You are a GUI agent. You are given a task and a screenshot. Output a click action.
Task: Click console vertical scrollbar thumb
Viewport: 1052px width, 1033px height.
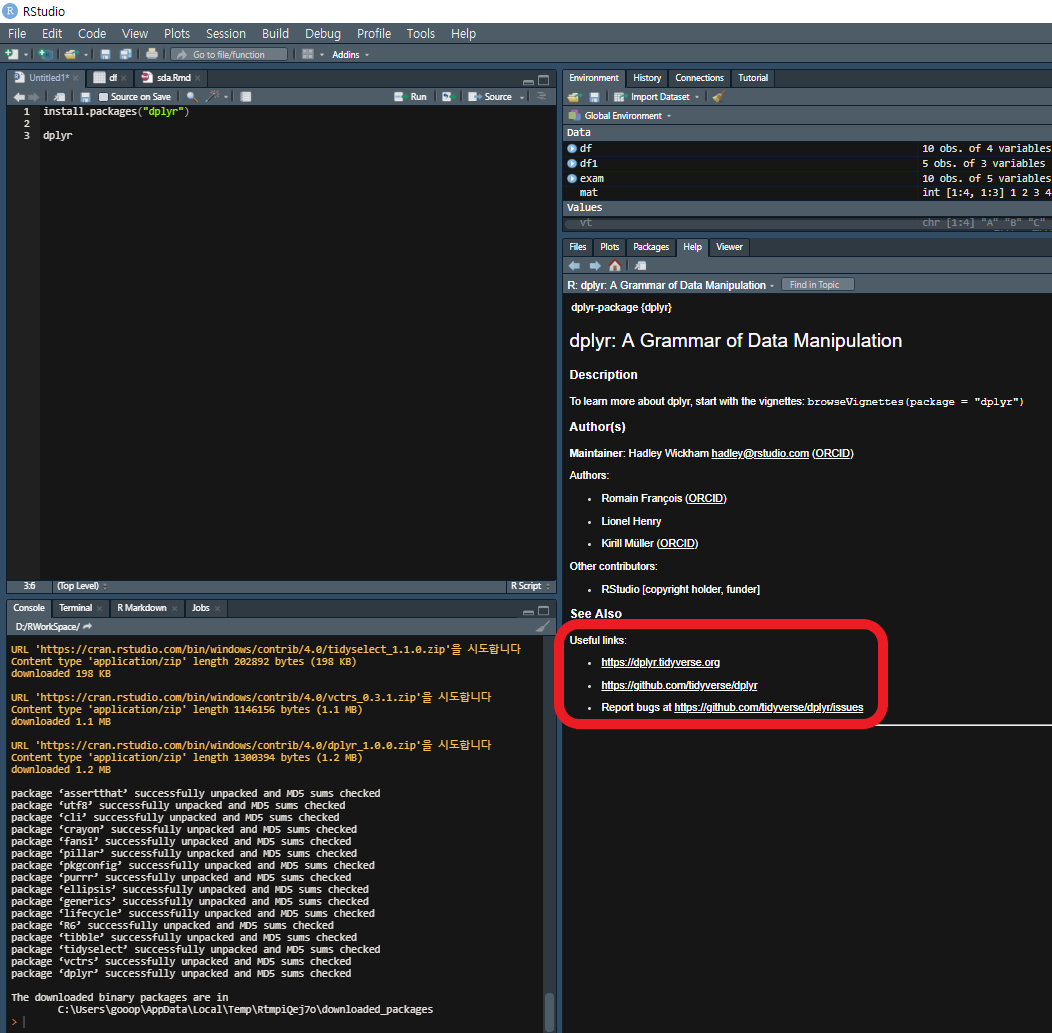click(549, 1012)
